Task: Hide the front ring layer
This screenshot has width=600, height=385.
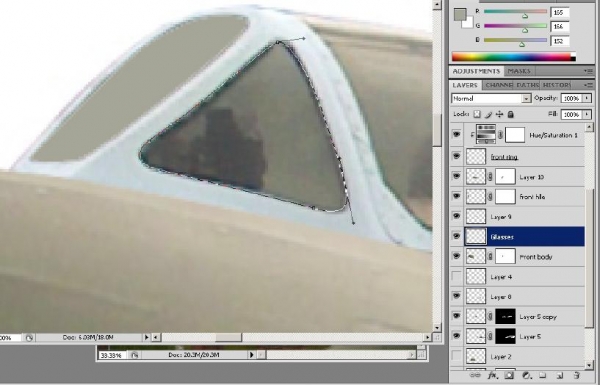Action: [x=456, y=156]
